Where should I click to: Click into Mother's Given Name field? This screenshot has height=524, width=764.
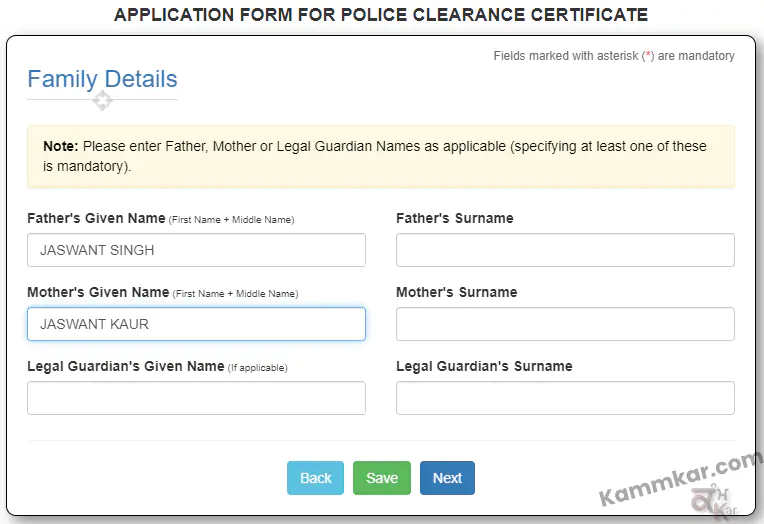(x=196, y=324)
